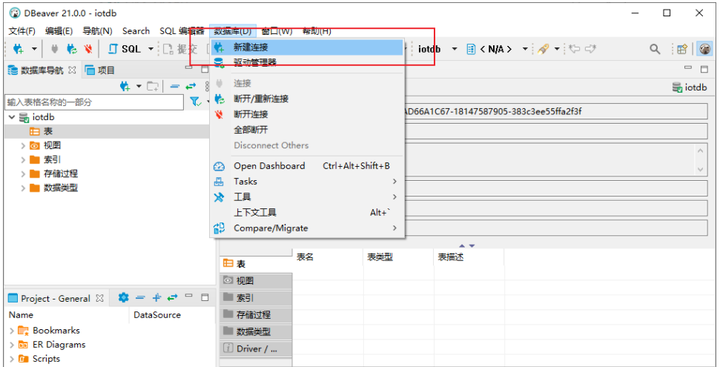The image size is (720, 367).
Task: Collapse the iotdb connection tree node
Action: pos(11,118)
